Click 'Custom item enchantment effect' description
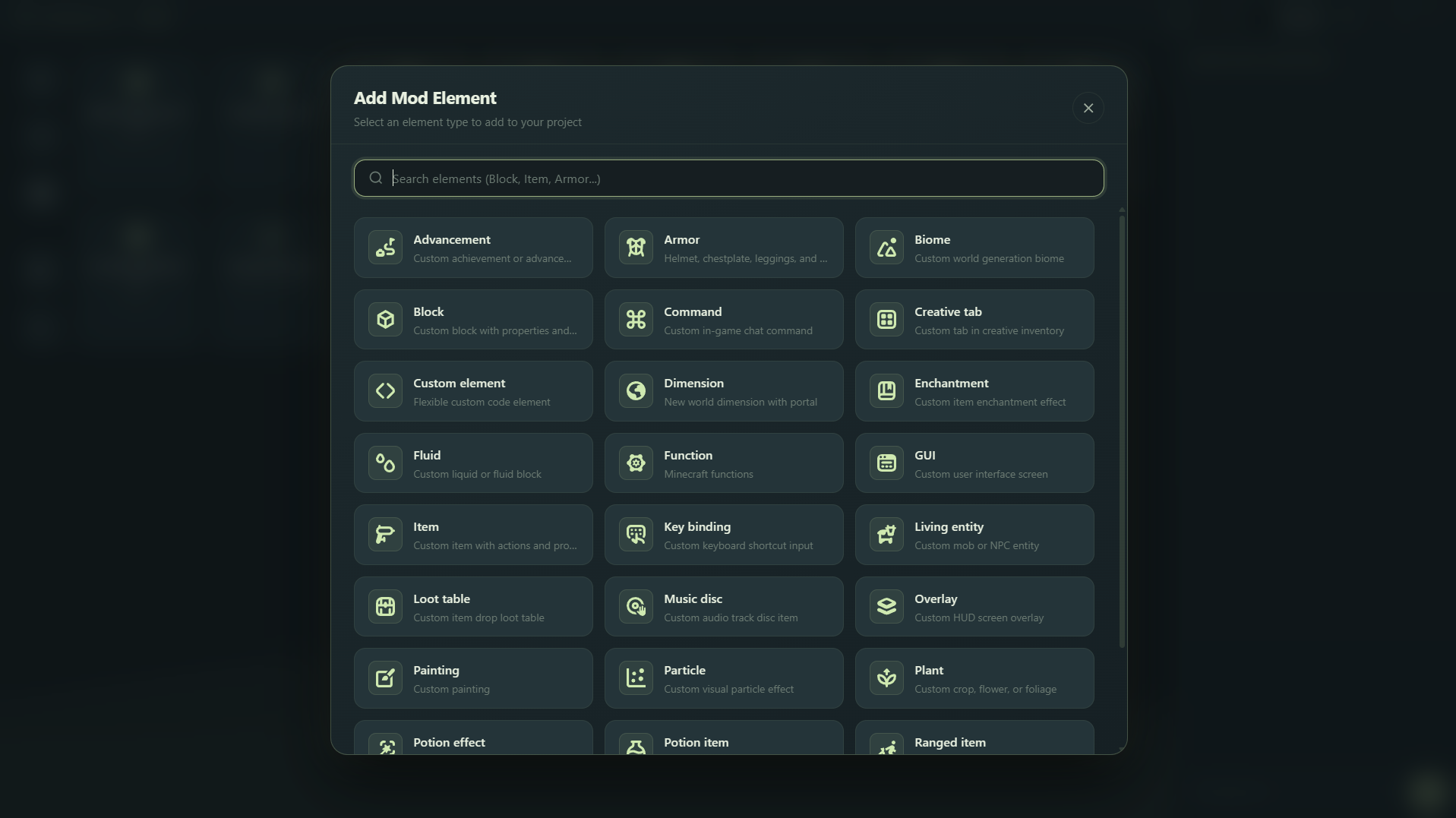 coord(990,403)
